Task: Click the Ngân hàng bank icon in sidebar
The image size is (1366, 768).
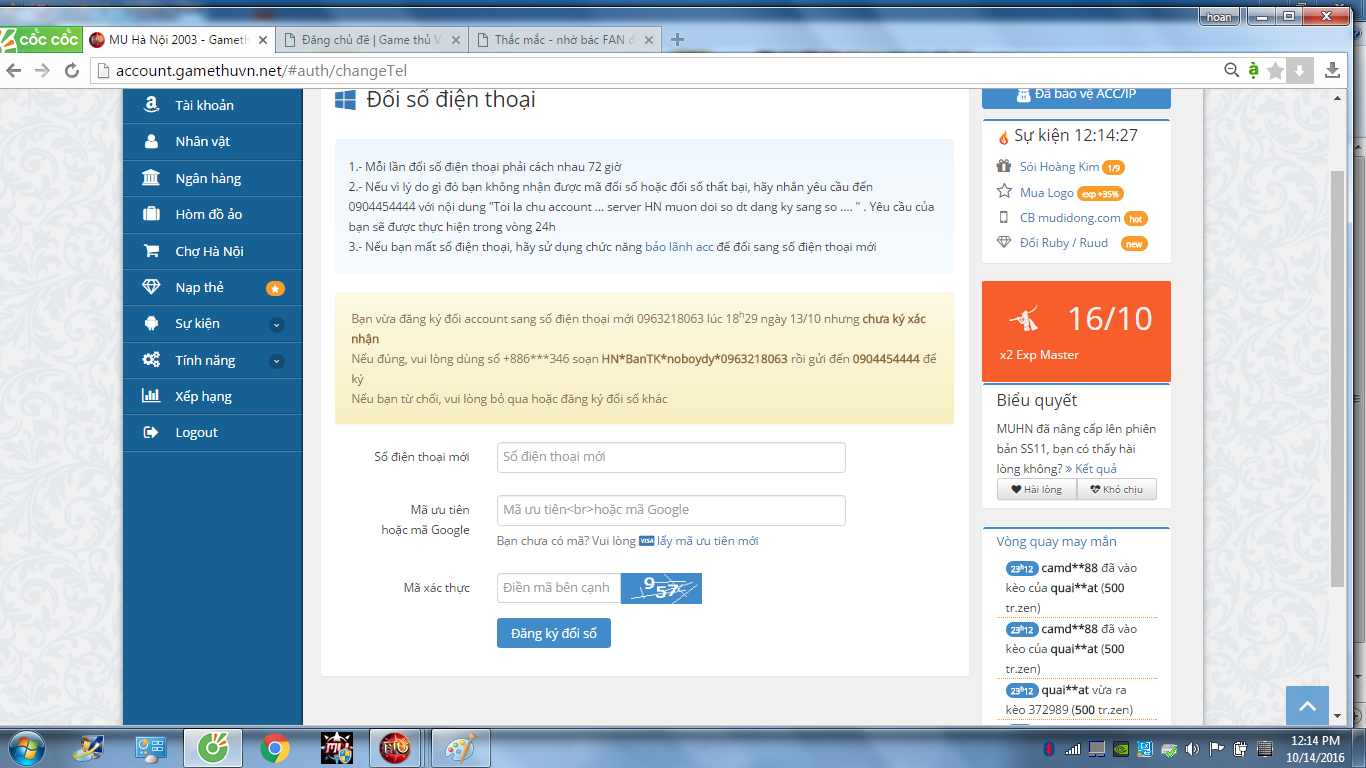Action: coord(151,178)
